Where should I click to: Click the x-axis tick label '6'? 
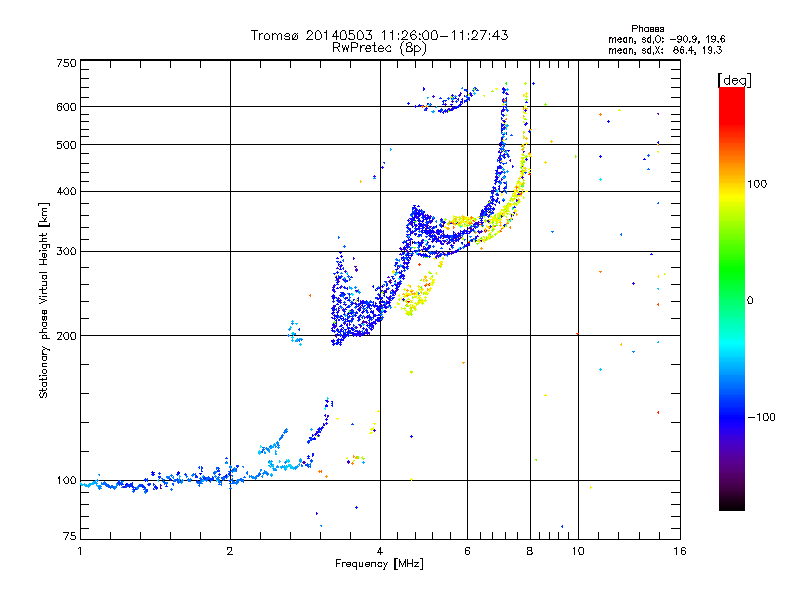pyautogui.click(x=467, y=551)
